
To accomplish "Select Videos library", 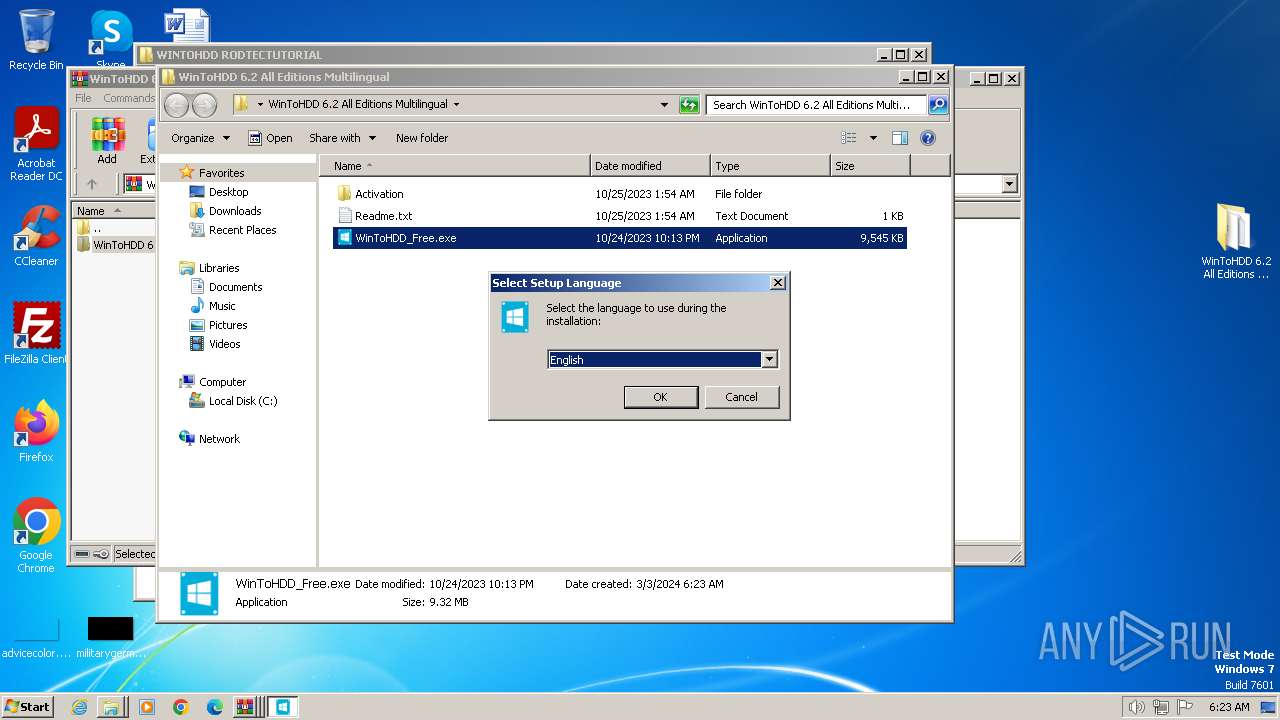I will [x=224, y=344].
